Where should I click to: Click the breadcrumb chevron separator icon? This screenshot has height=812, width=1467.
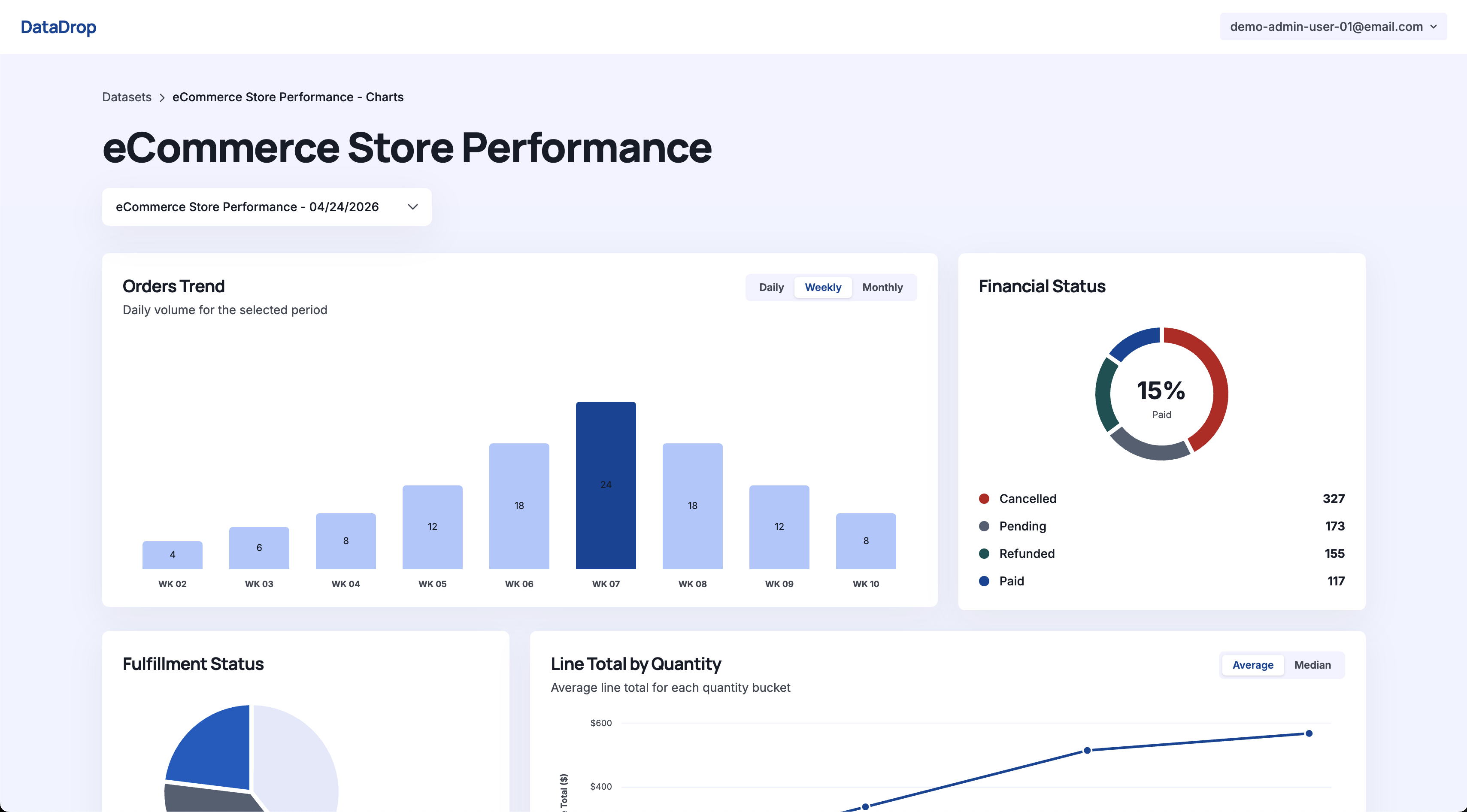(x=162, y=97)
